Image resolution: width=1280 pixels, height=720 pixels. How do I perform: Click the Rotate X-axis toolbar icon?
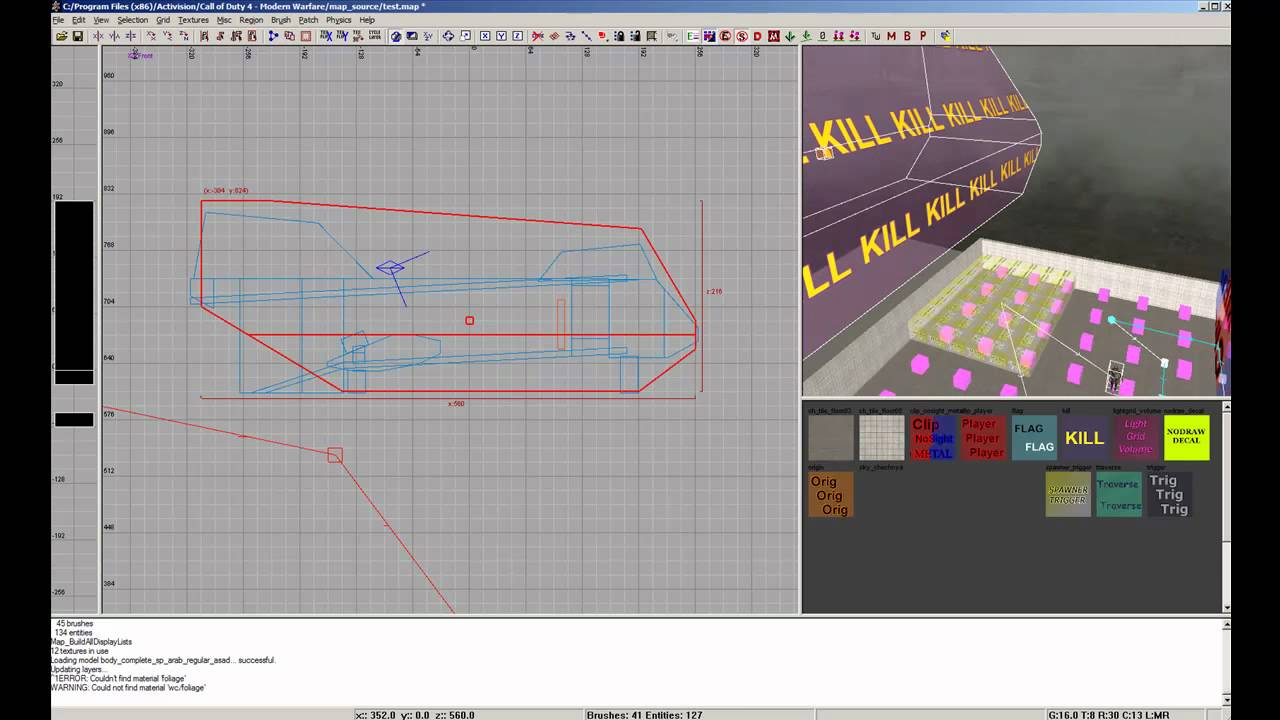(x=152, y=36)
